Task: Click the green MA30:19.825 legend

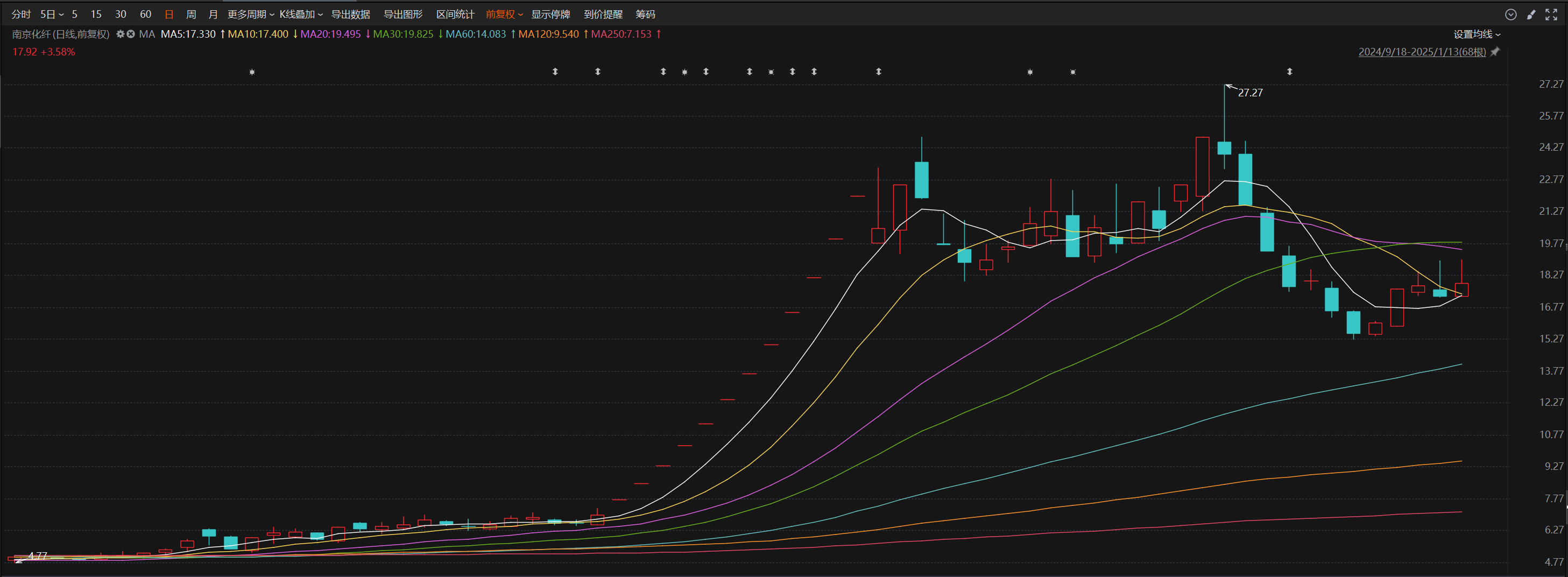Action: pyautogui.click(x=403, y=34)
